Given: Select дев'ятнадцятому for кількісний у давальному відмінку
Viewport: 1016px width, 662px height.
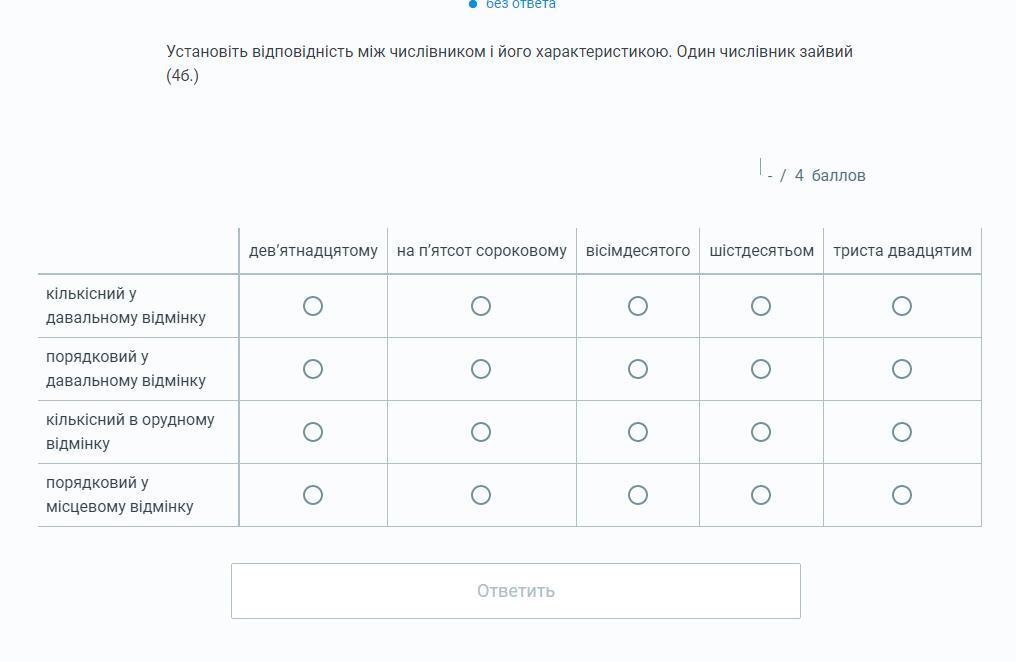Looking at the screenshot, I should click(313, 306).
